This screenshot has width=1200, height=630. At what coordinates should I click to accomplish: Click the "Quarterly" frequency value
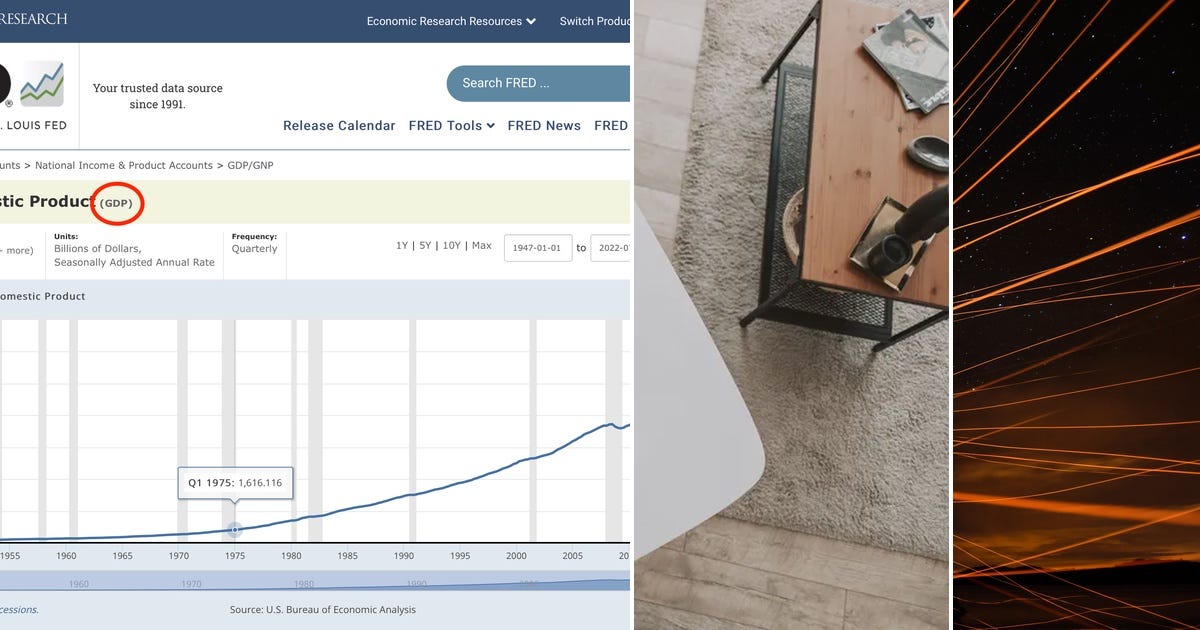[x=255, y=249]
